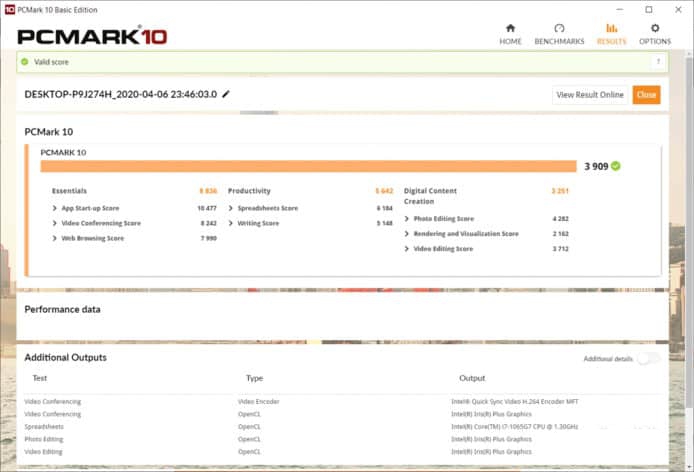
Task: Expand Photo Editing Score
Action: tap(407, 219)
